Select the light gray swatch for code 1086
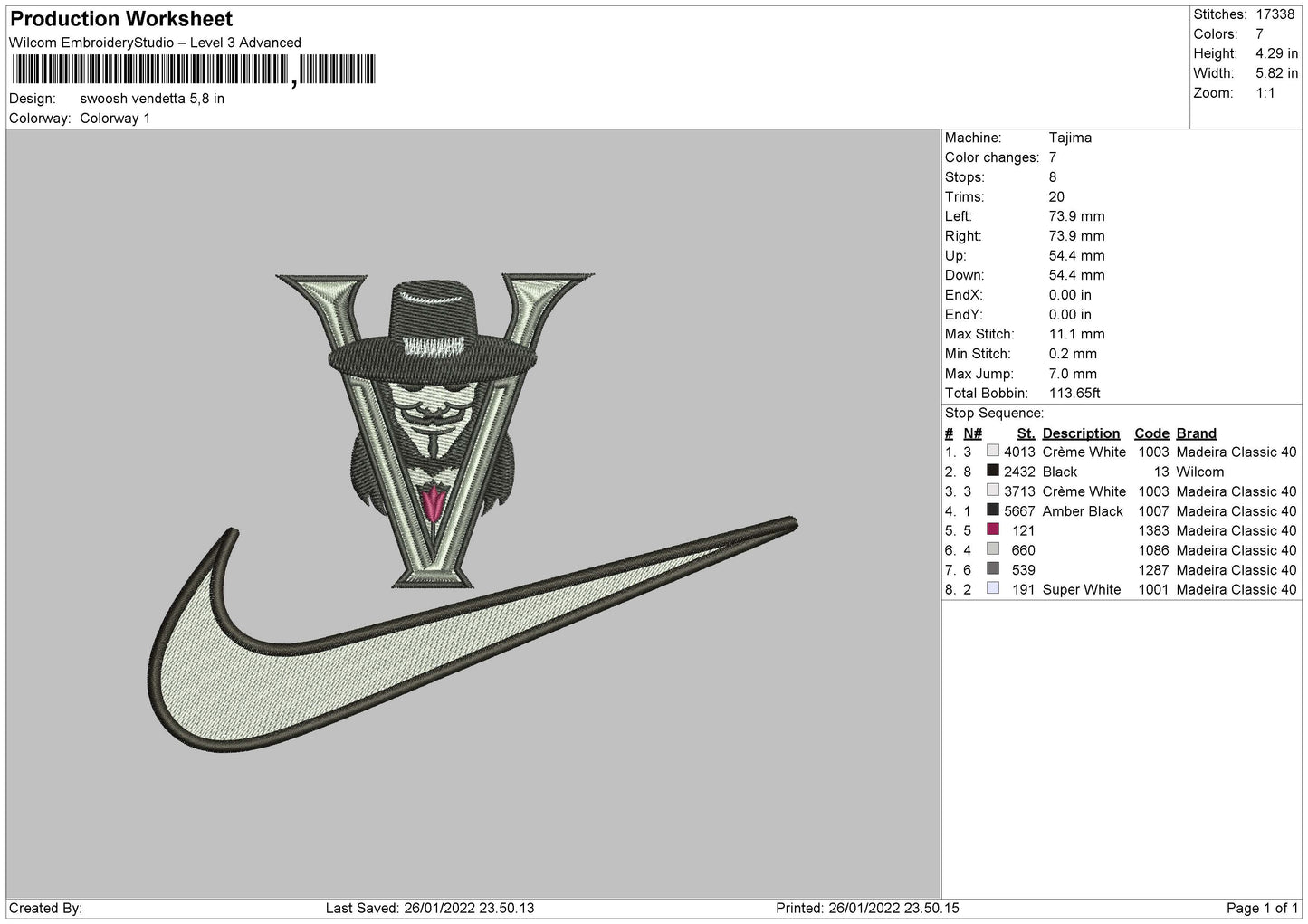The height and width of the screenshot is (924, 1308). [x=993, y=549]
